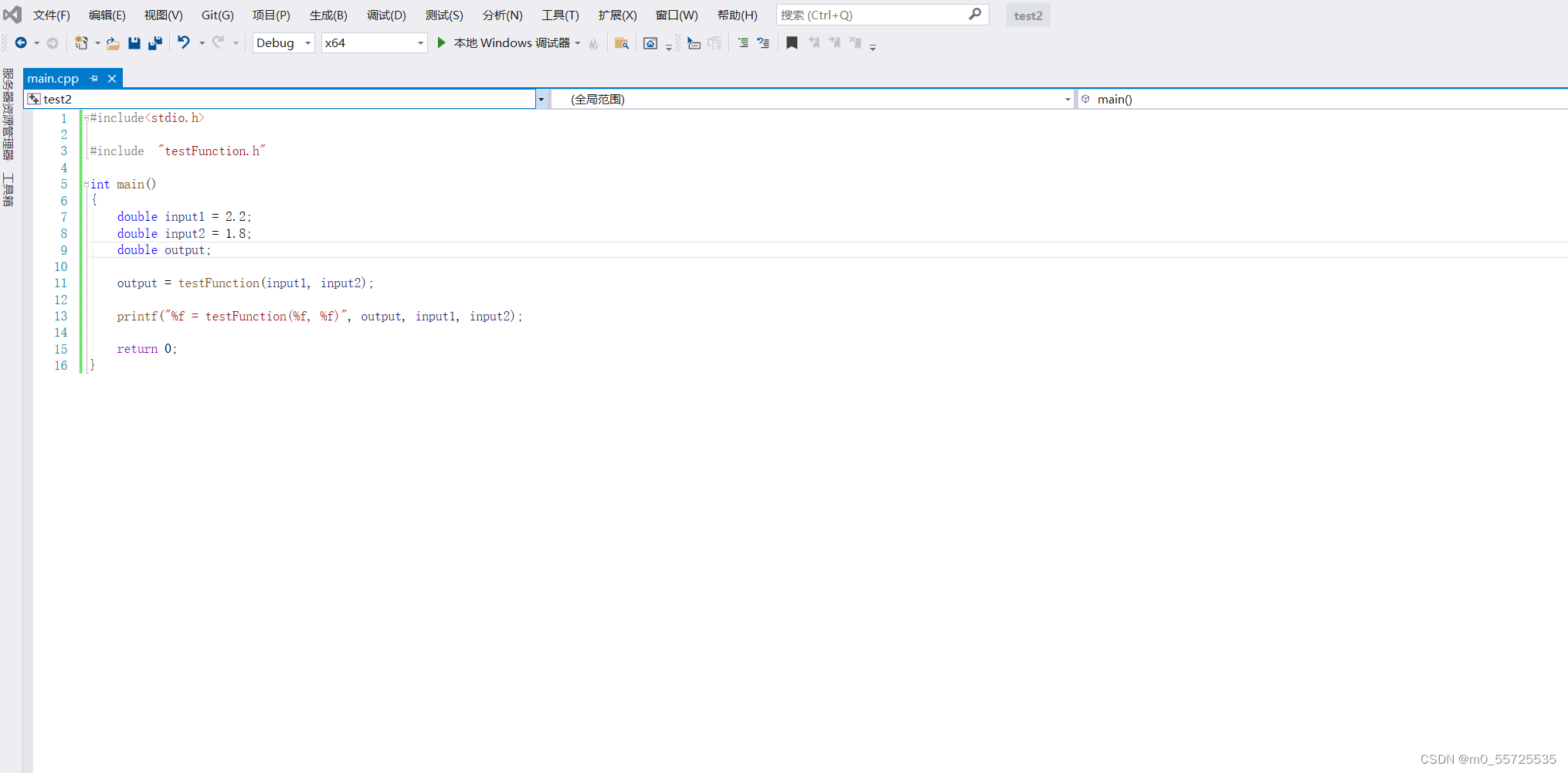Open the Debug configuration dropdown
The width and height of the screenshot is (1568, 773).
[x=306, y=43]
